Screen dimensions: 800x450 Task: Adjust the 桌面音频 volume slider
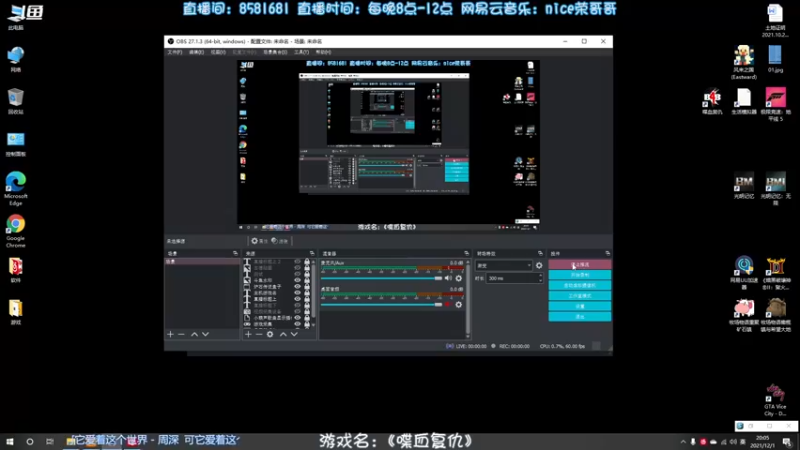(381, 305)
